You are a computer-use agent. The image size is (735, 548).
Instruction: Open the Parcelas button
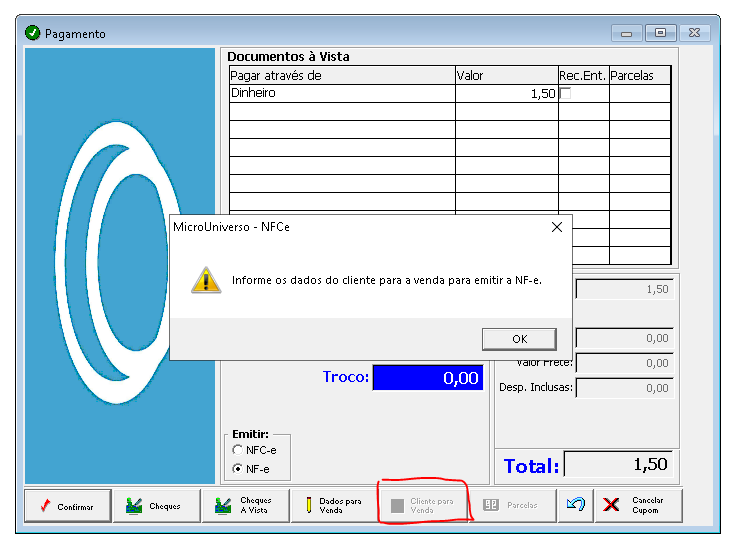point(512,506)
